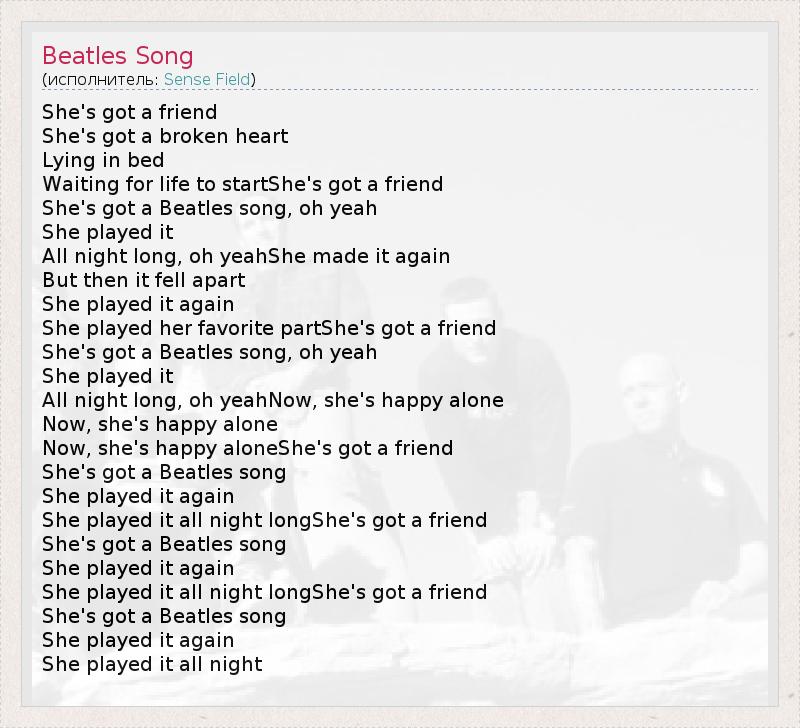800x728 pixels.
Task: Click the "Lying in bed" lyric line
Action: tap(103, 160)
